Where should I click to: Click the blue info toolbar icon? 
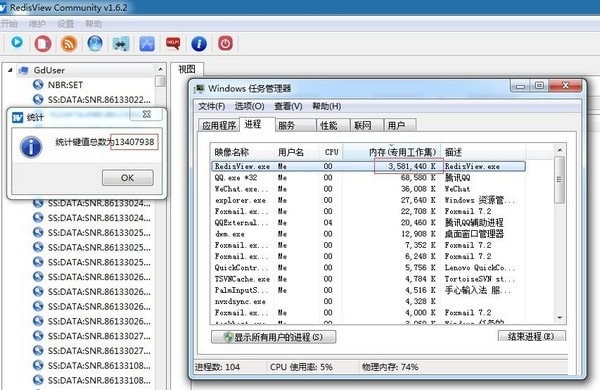pos(199,44)
